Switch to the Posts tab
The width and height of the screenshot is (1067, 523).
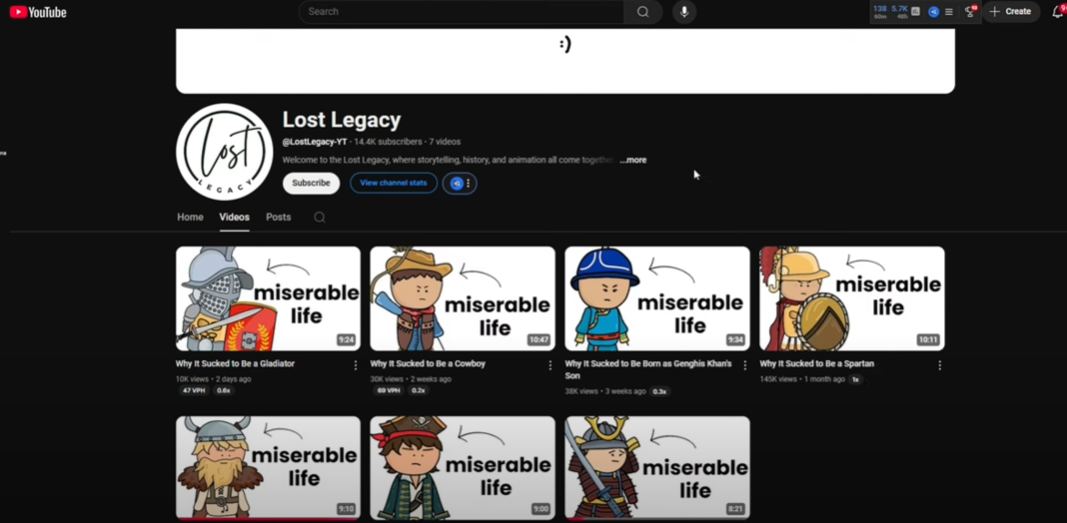278,217
